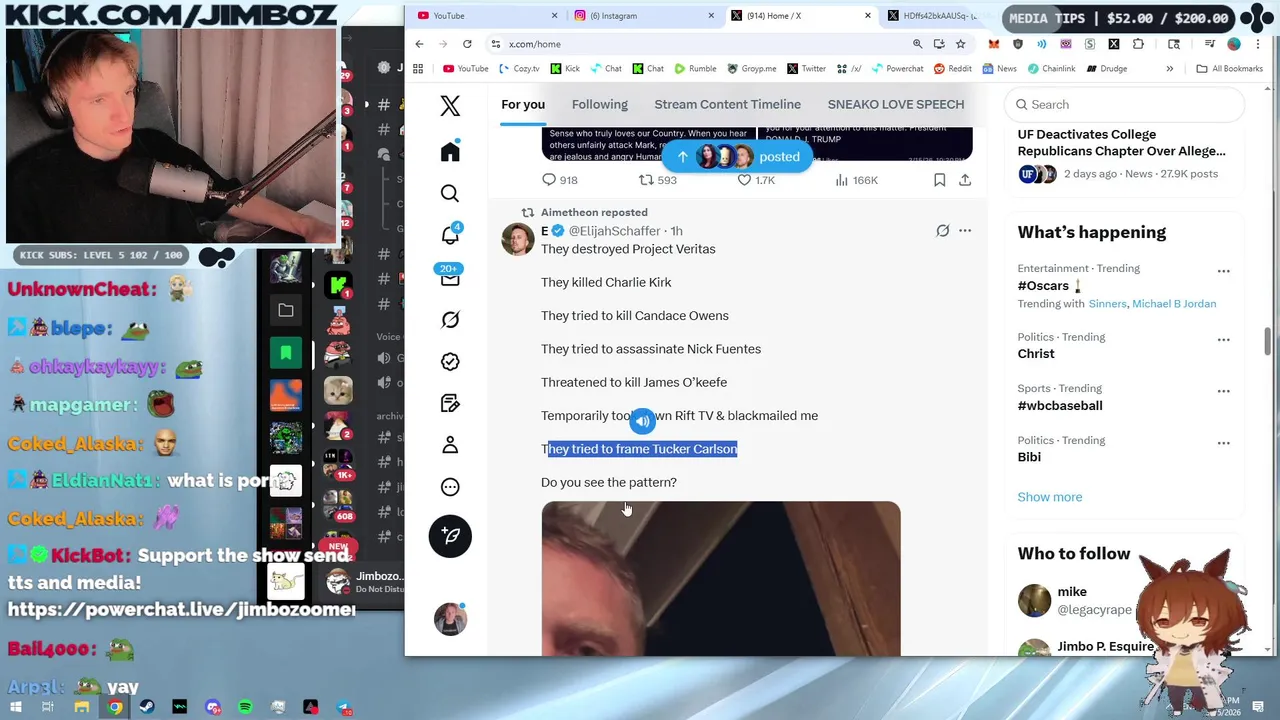
Task: Reload the page with refresh icon
Action: (x=467, y=44)
